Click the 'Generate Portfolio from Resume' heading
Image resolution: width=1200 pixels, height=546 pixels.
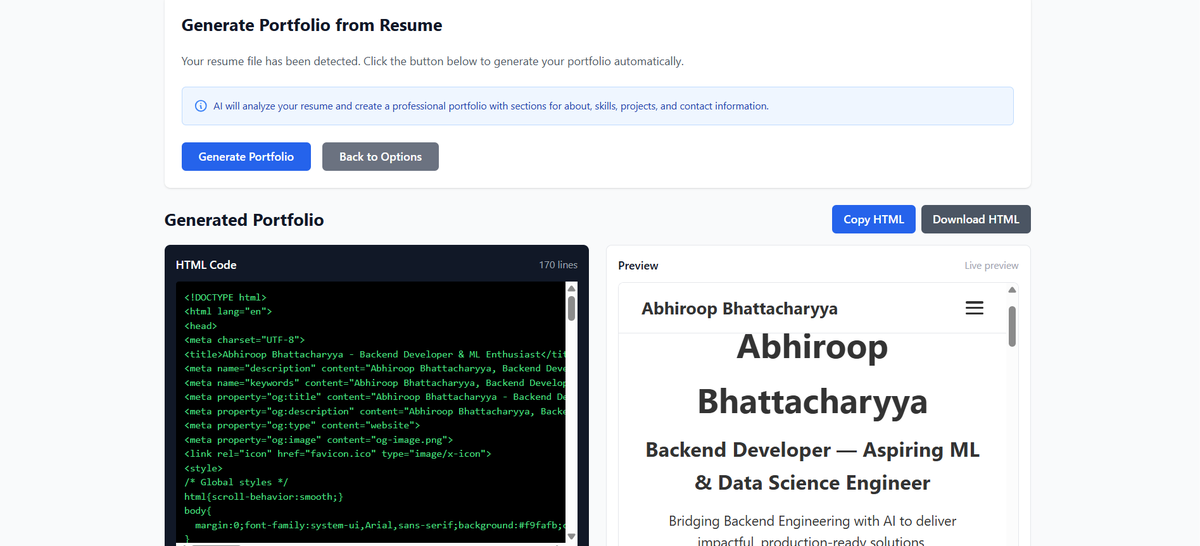tap(312, 25)
